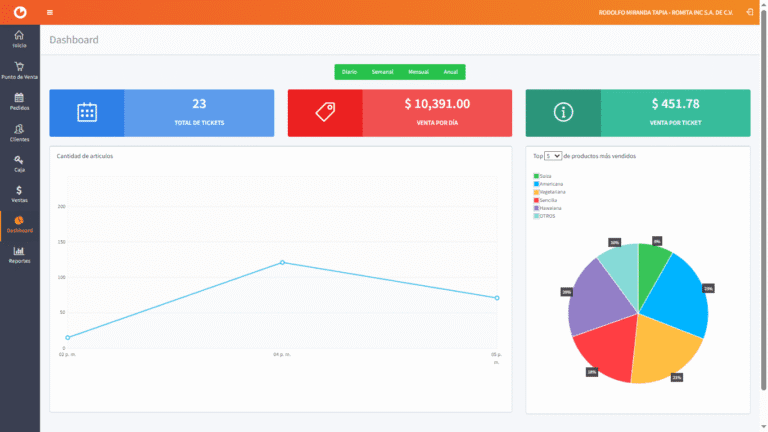Open the Clientes sidebar icon
The width and height of the screenshot is (768, 432).
[x=19, y=129]
